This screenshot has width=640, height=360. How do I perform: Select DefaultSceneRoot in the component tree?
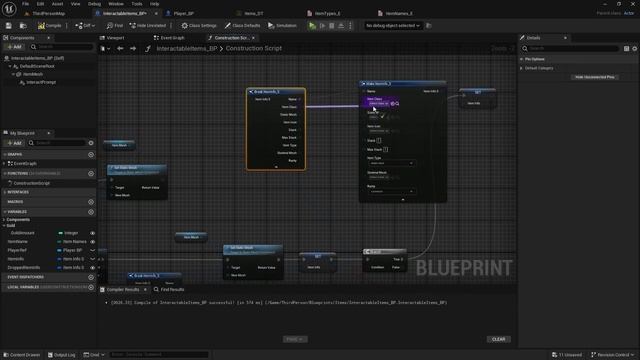37,66
